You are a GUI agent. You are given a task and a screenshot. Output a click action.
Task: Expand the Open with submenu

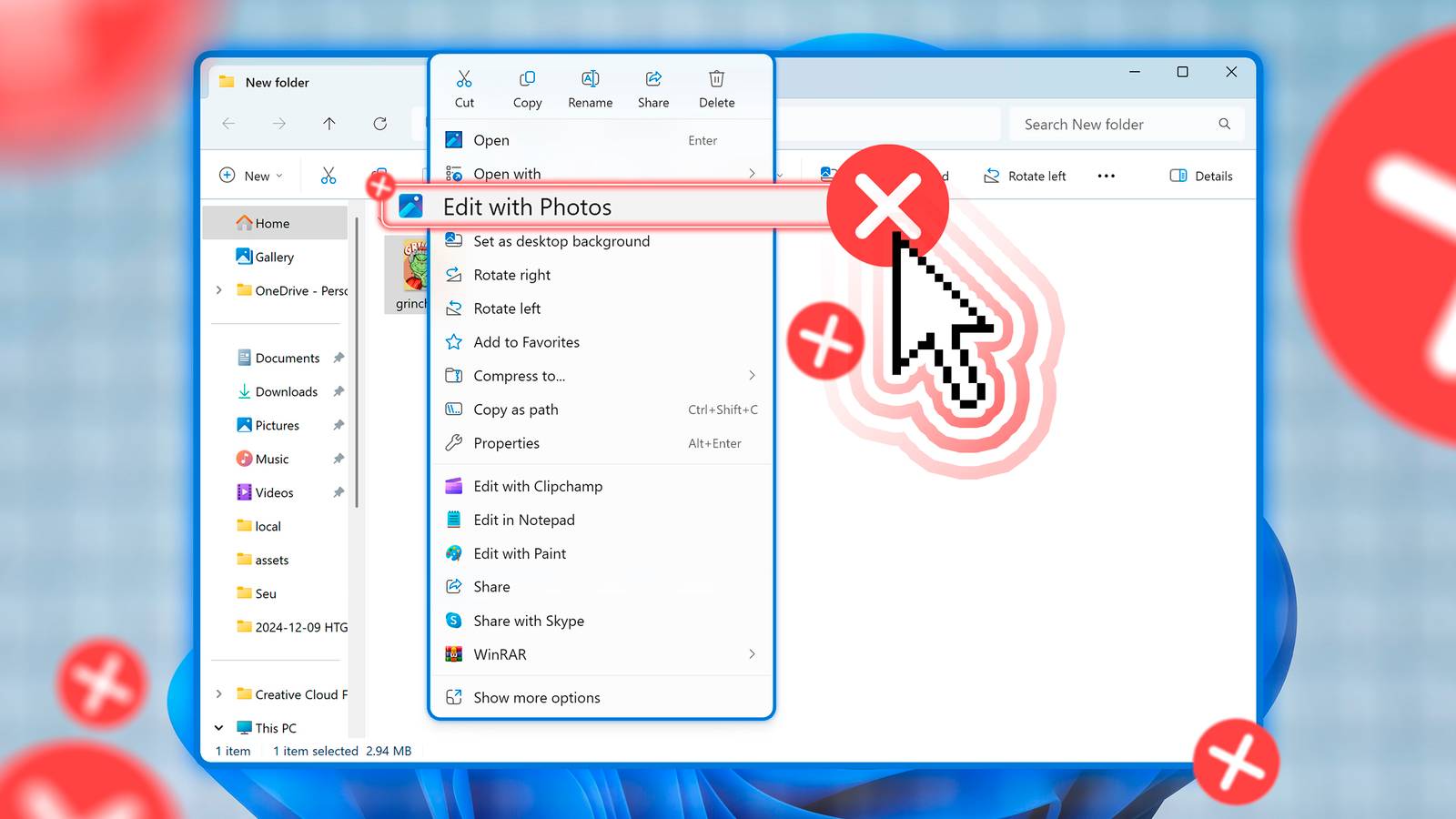(752, 173)
